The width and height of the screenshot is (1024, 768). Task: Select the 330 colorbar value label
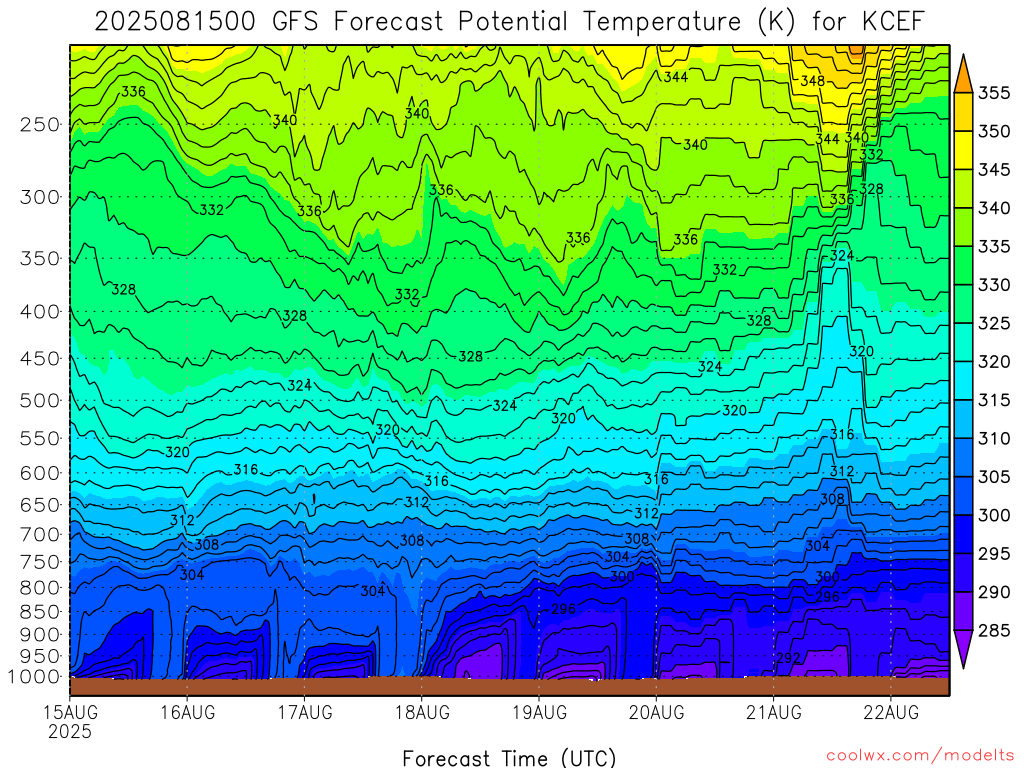pos(994,285)
